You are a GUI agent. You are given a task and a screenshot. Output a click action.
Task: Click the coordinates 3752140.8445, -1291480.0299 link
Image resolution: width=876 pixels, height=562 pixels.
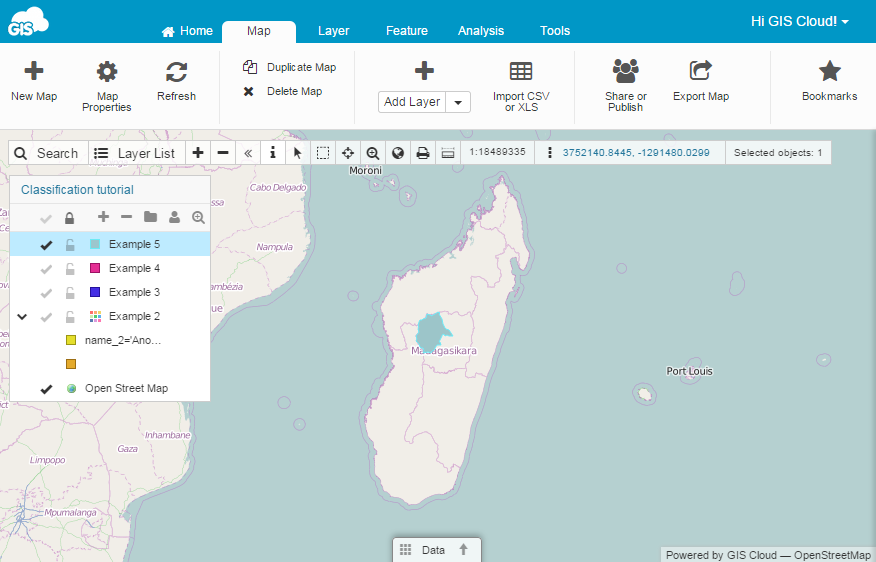[636, 153]
